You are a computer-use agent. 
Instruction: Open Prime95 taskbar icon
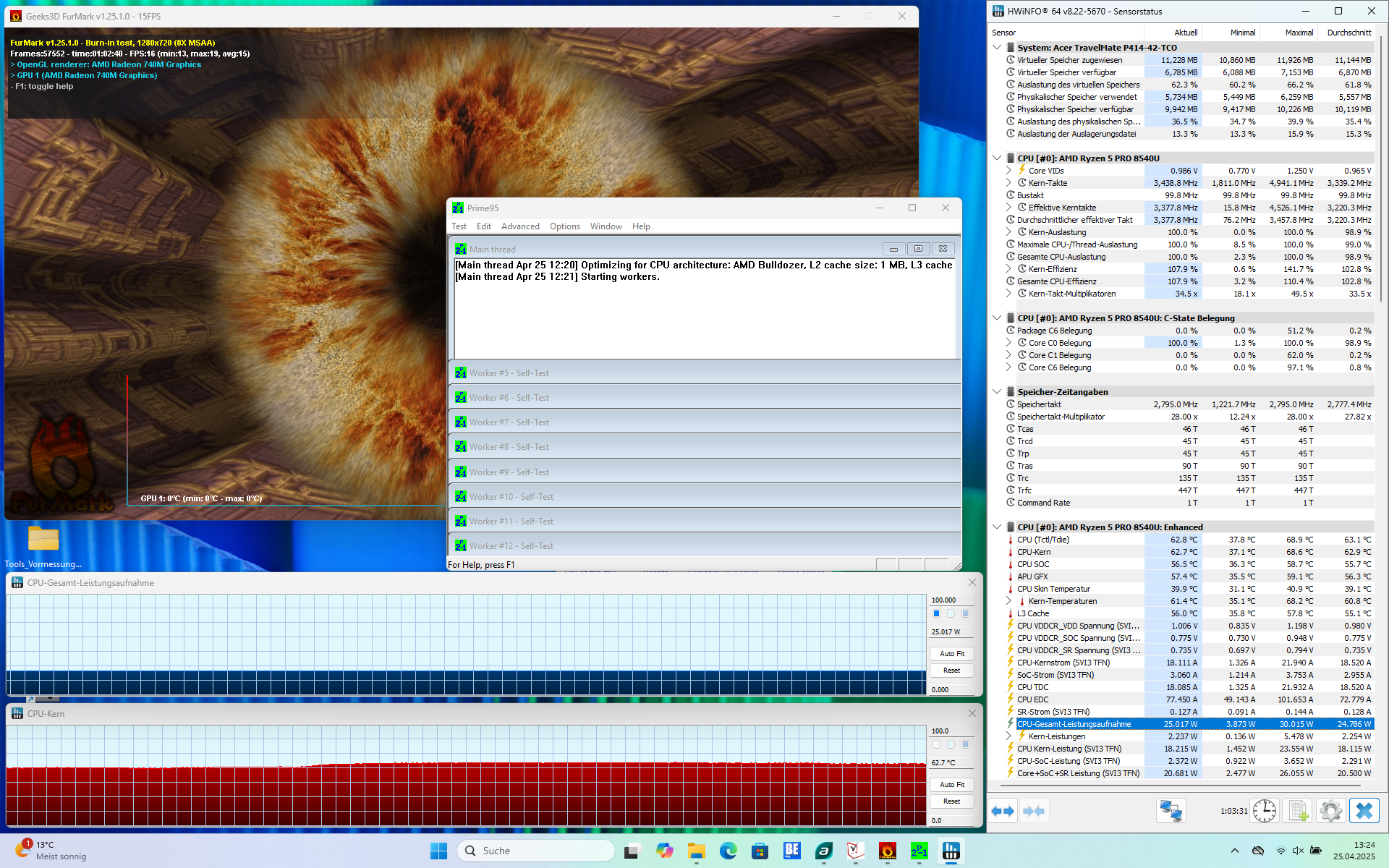(x=919, y=851)
